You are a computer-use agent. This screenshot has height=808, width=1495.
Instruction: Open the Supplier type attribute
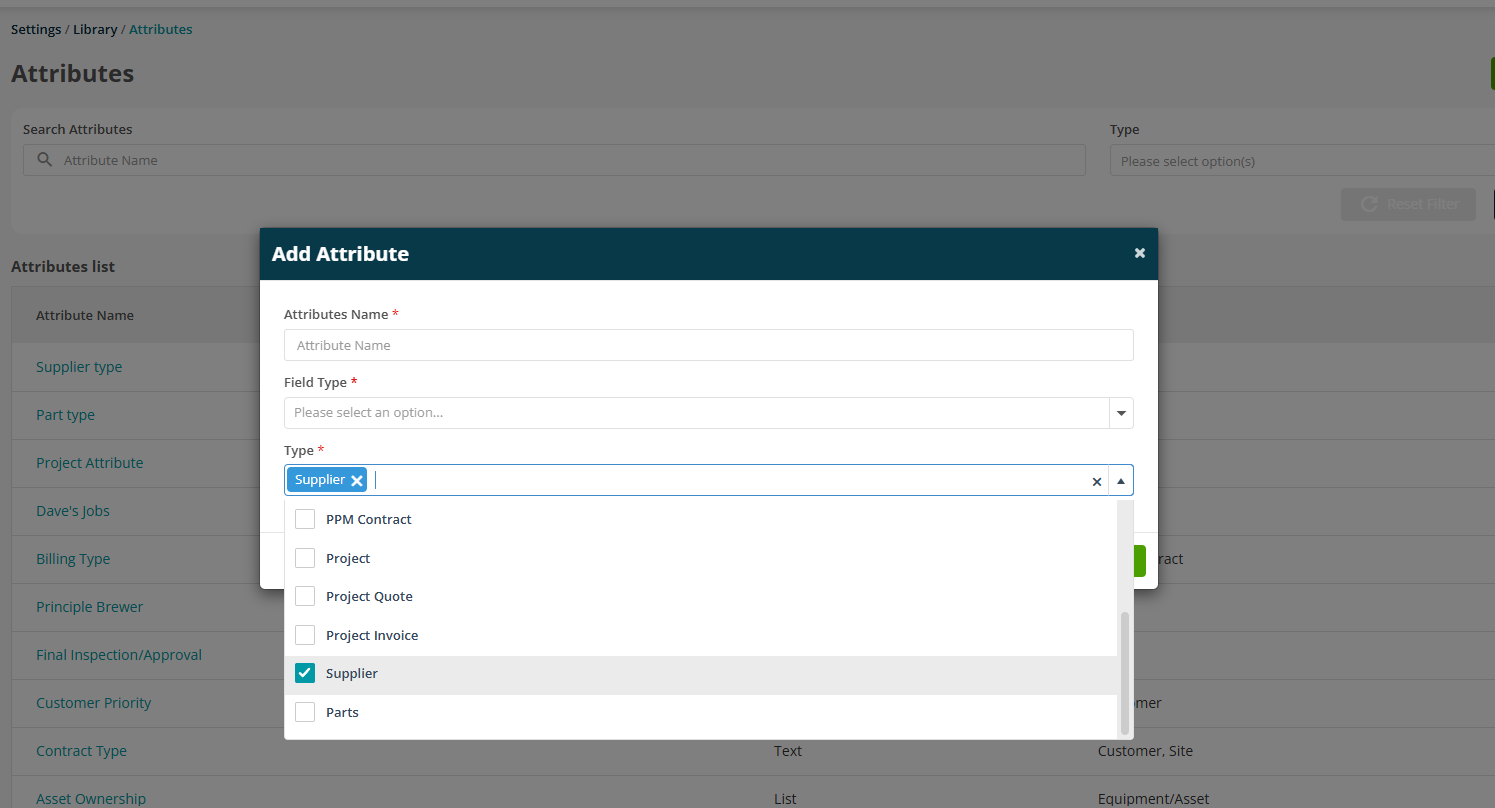pyautogui.click(x=79, y=367)
